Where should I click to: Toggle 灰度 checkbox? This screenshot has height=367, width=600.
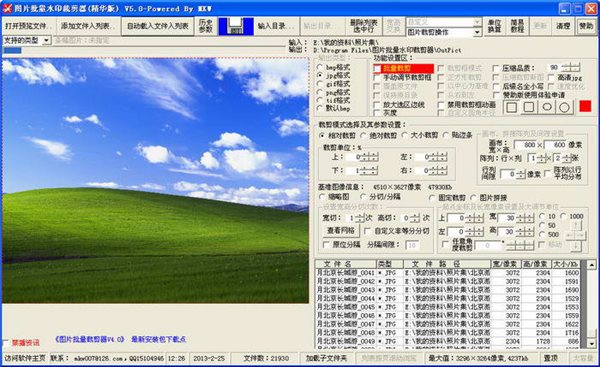click(377, 113)
